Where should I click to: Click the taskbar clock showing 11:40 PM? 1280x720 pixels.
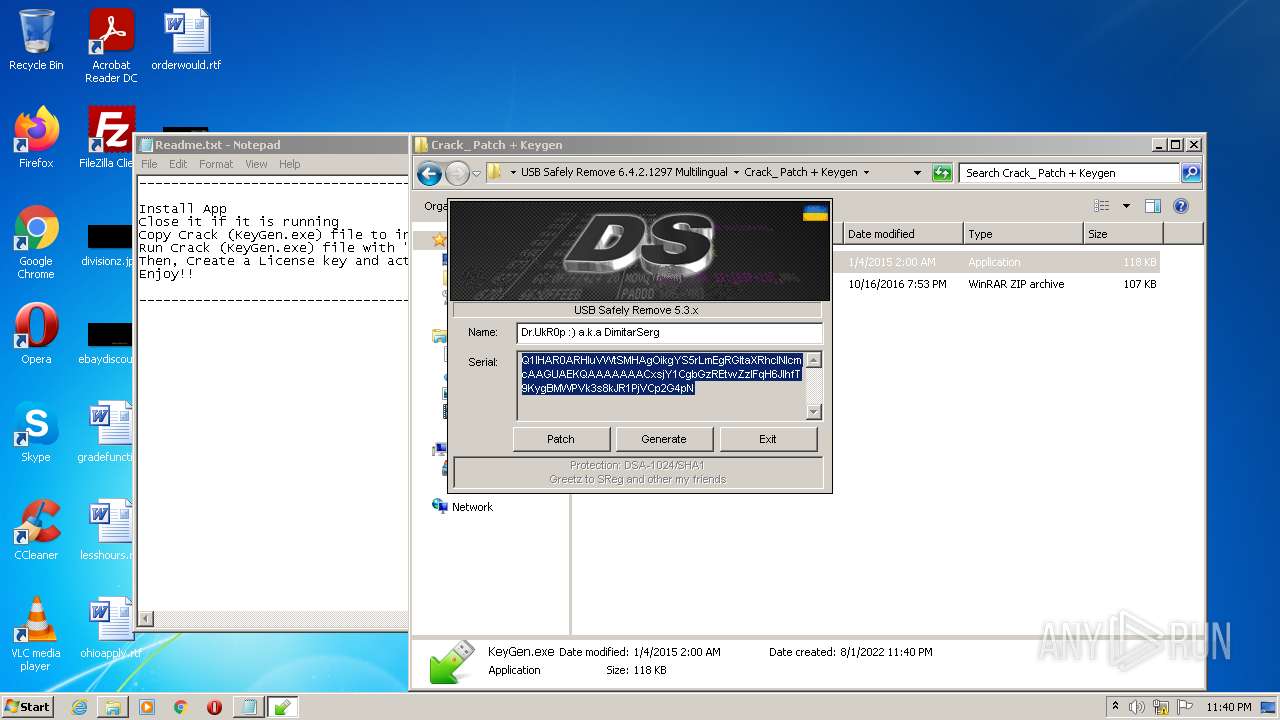point(1229,707)
